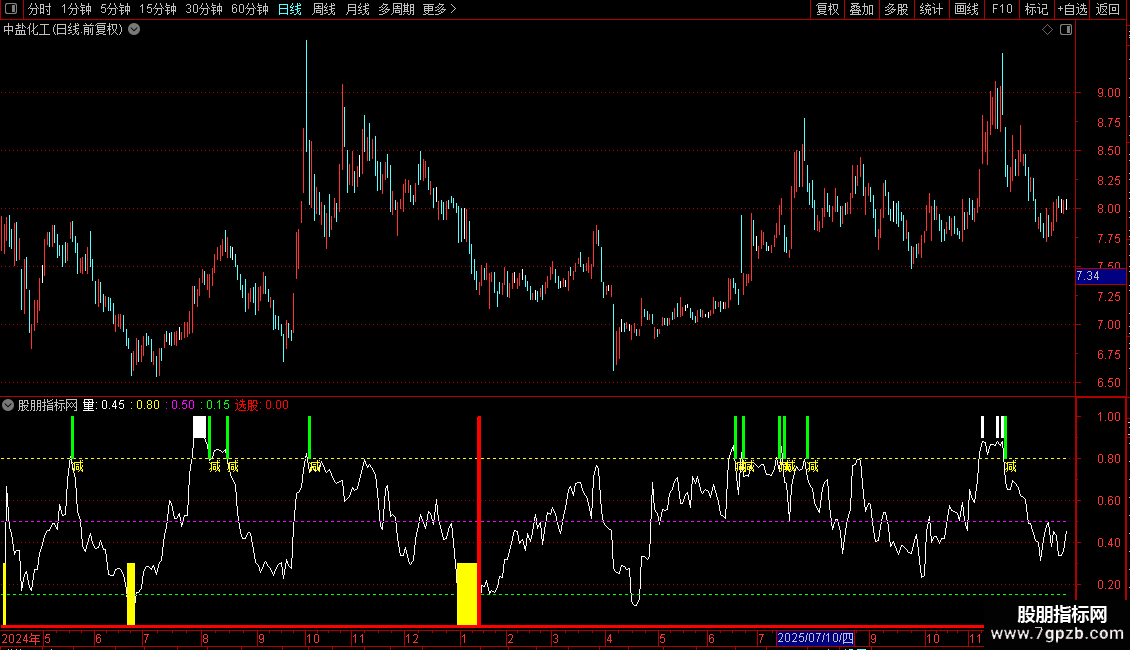Open the 复权 adjustment menu

(827, 9)
